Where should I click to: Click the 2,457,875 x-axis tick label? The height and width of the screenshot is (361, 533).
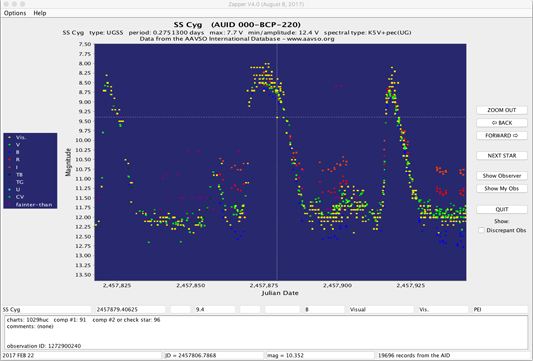(264, 286)
